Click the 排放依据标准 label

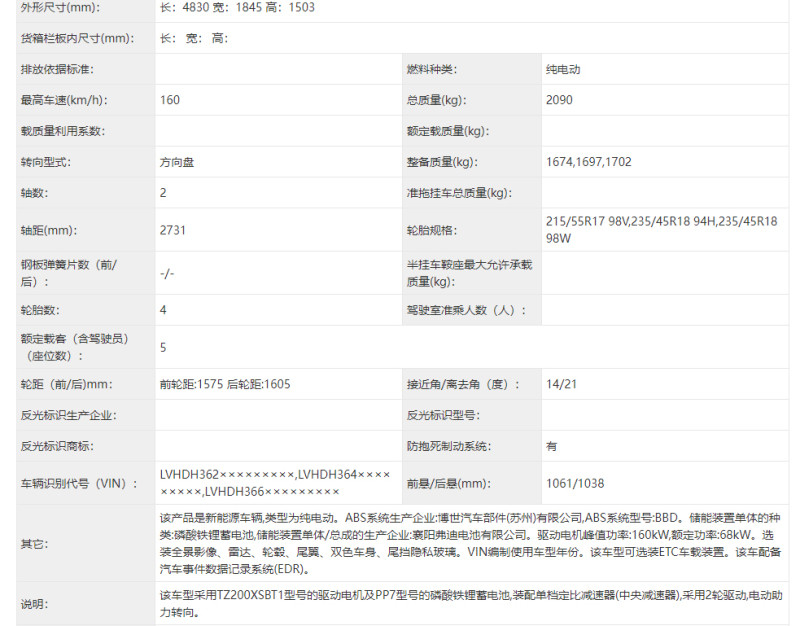pos(57,69)
